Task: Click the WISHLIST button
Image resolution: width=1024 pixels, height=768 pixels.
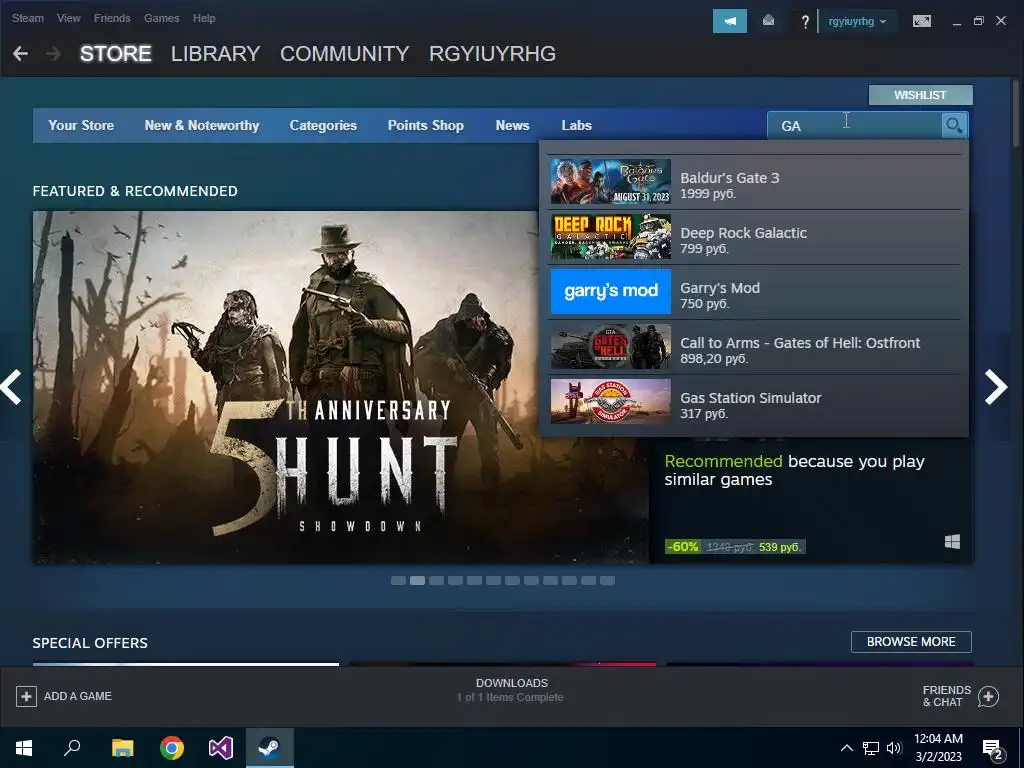Action: tap(920, 95)
